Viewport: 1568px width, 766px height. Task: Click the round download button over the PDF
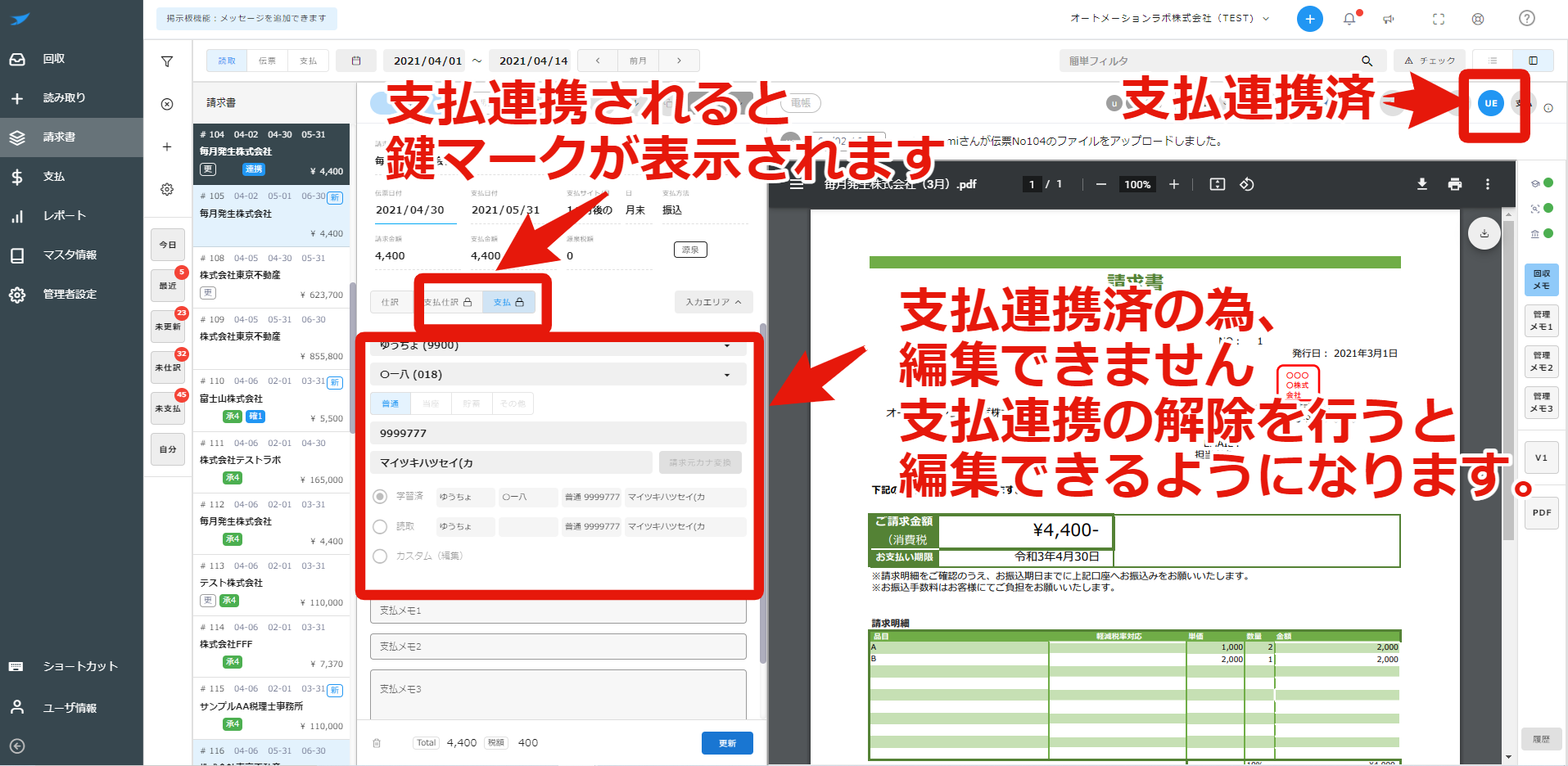[1484, 233]
